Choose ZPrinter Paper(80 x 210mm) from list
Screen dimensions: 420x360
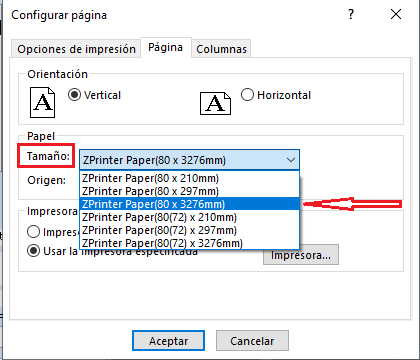189,178
